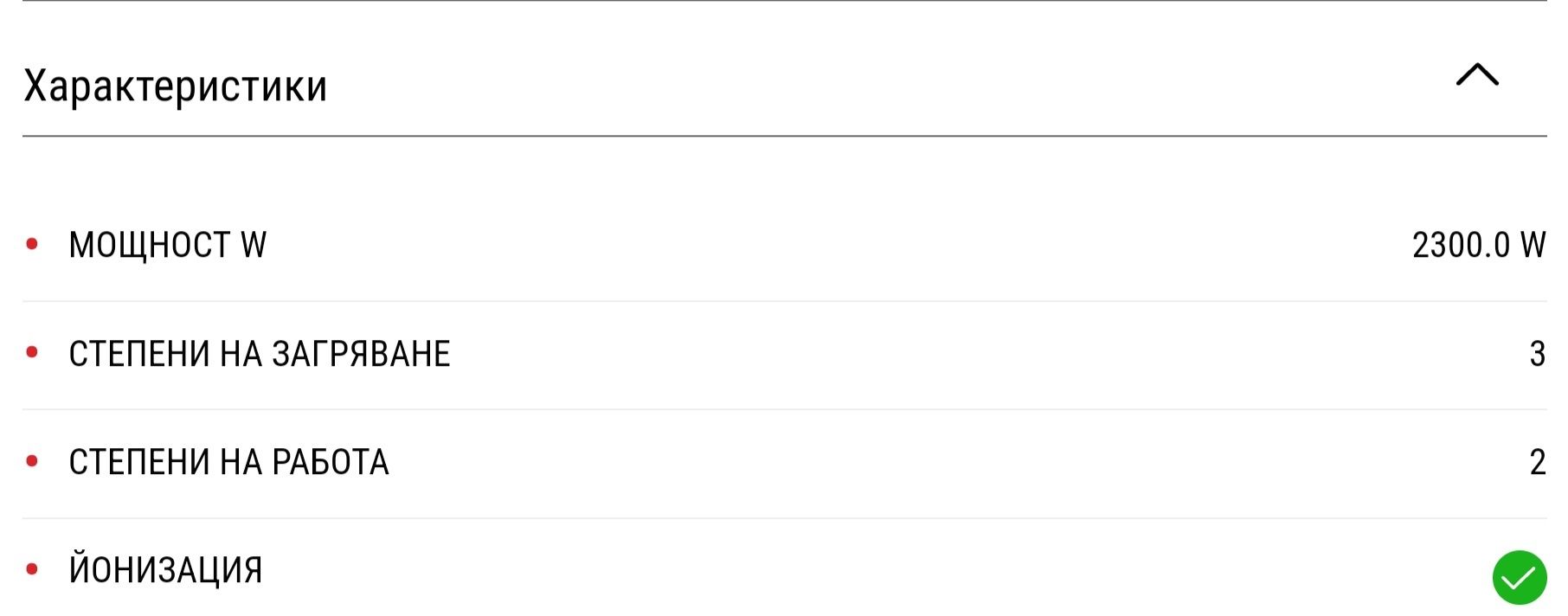
Task: Click the red bullet beside СТЕПЕНИ НА ЗАГРЯВАНЕ
Action: tap(32, 352)
